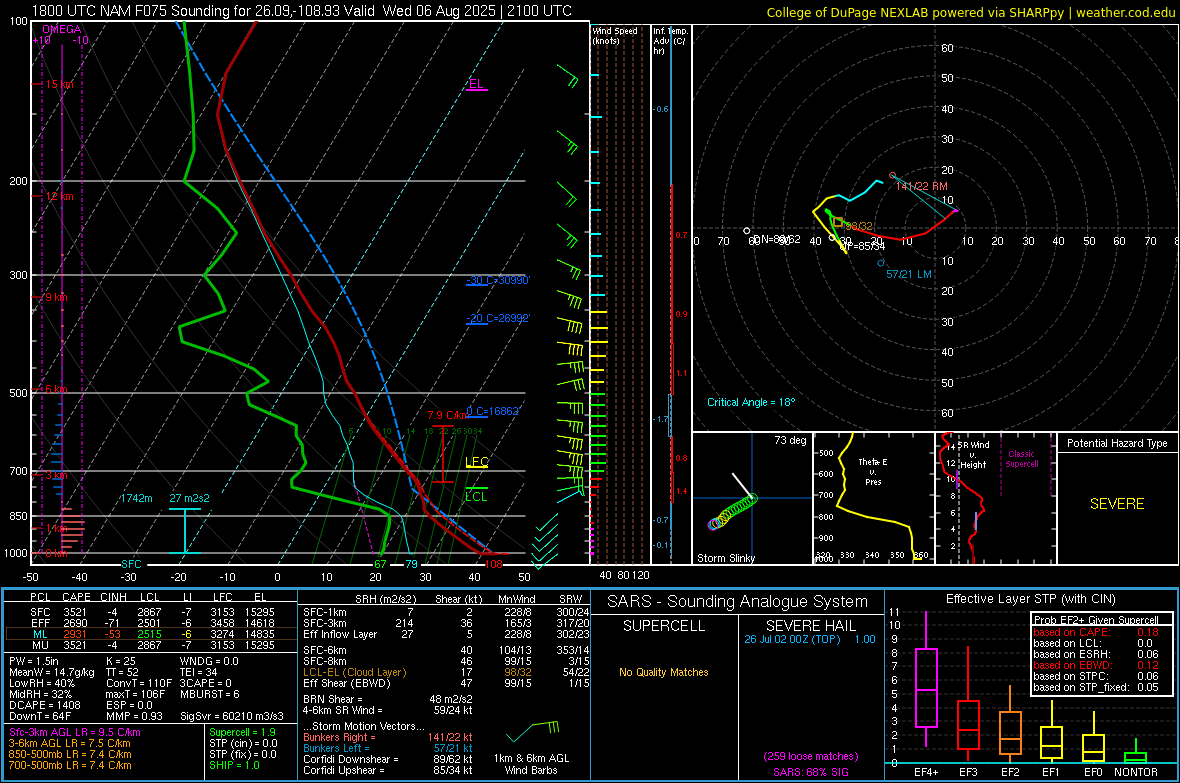Click the magenta EL marker on skew-T
The width and height of the screenshot is (1180, 783).
(x=476, y=84)
